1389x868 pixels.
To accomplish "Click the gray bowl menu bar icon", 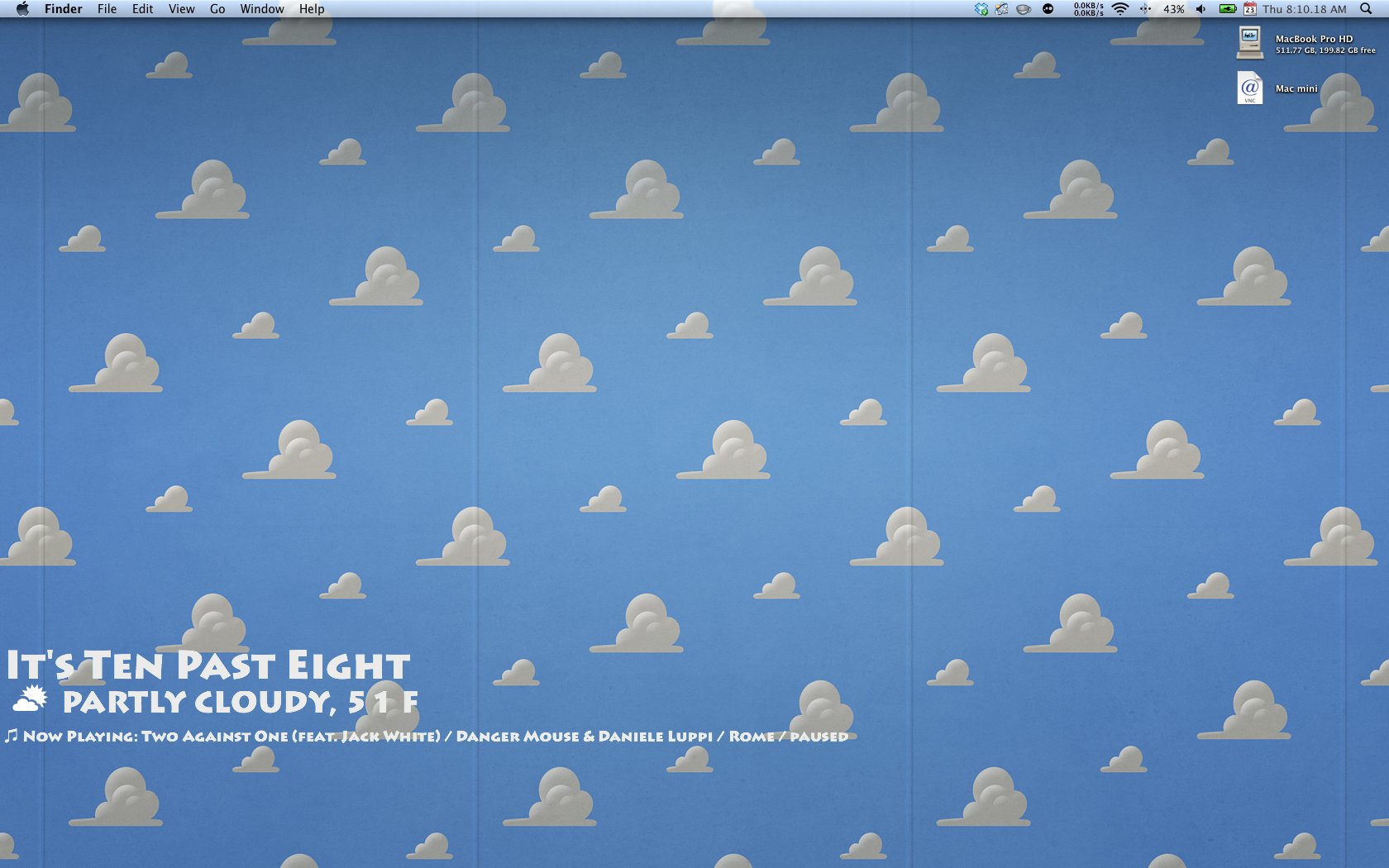I will 1024,9.
